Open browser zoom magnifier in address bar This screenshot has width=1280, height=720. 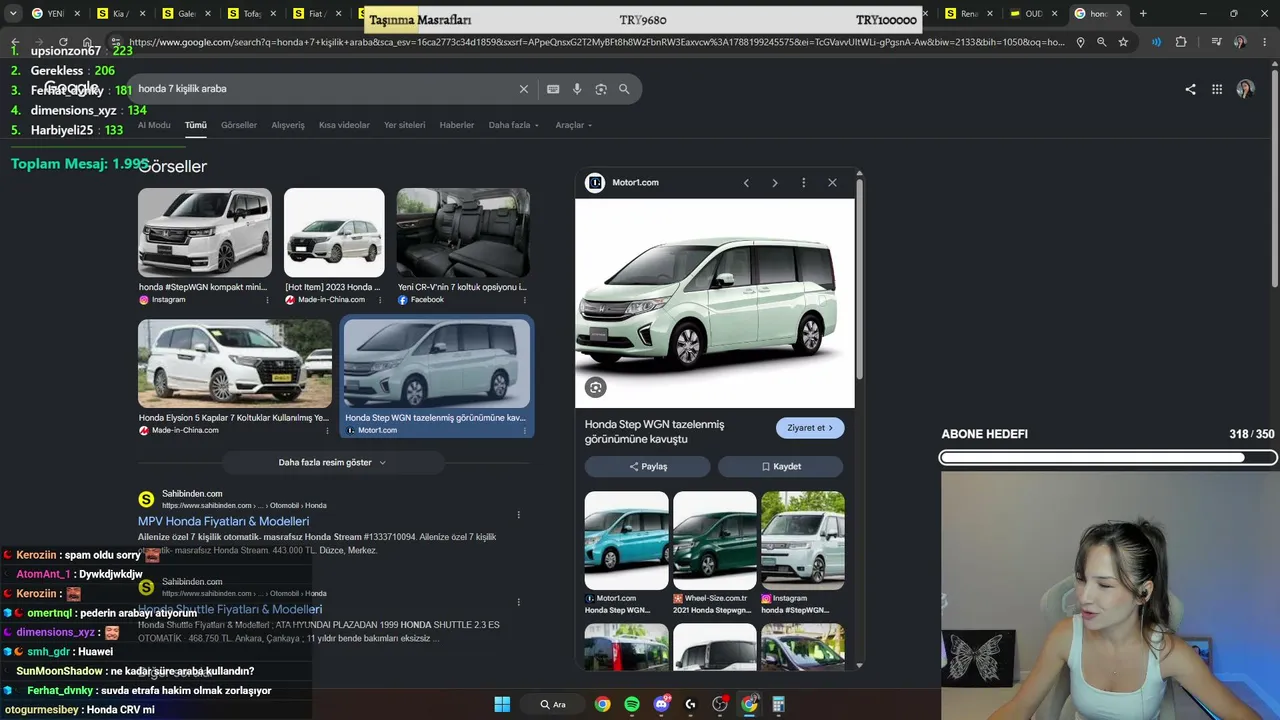[x=1101, y=42]
